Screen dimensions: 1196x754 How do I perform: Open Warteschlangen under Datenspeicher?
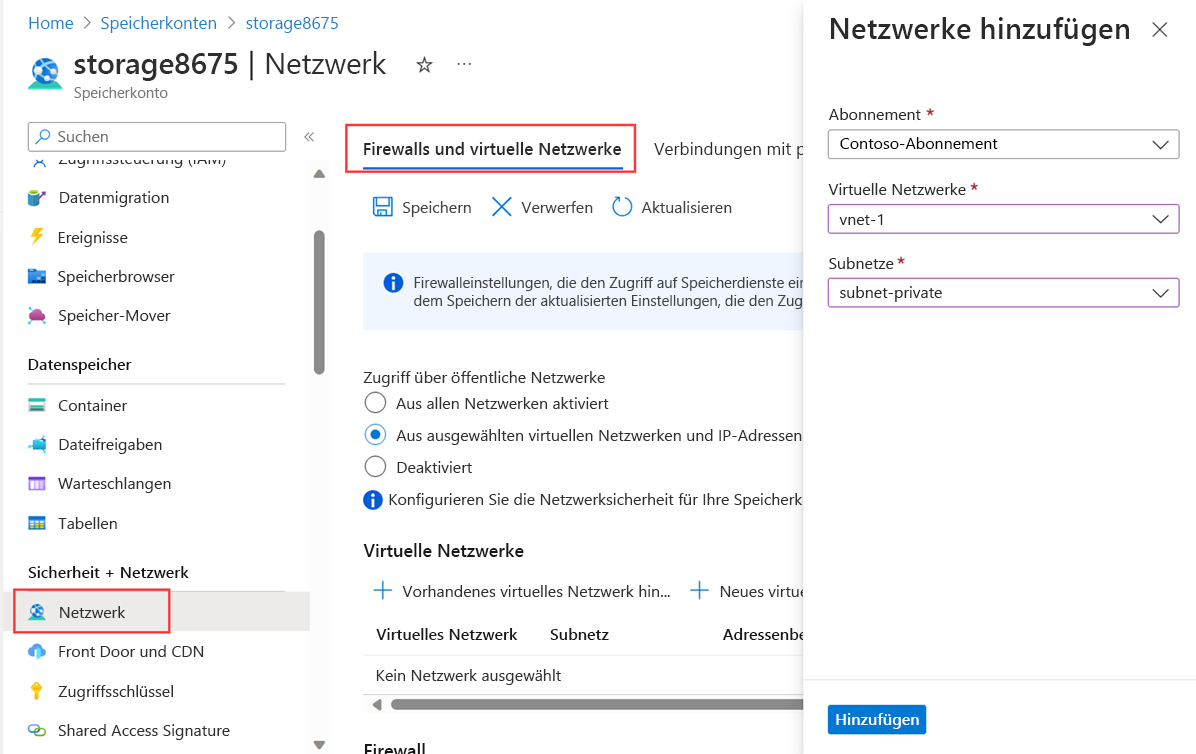tap(110, 483)
